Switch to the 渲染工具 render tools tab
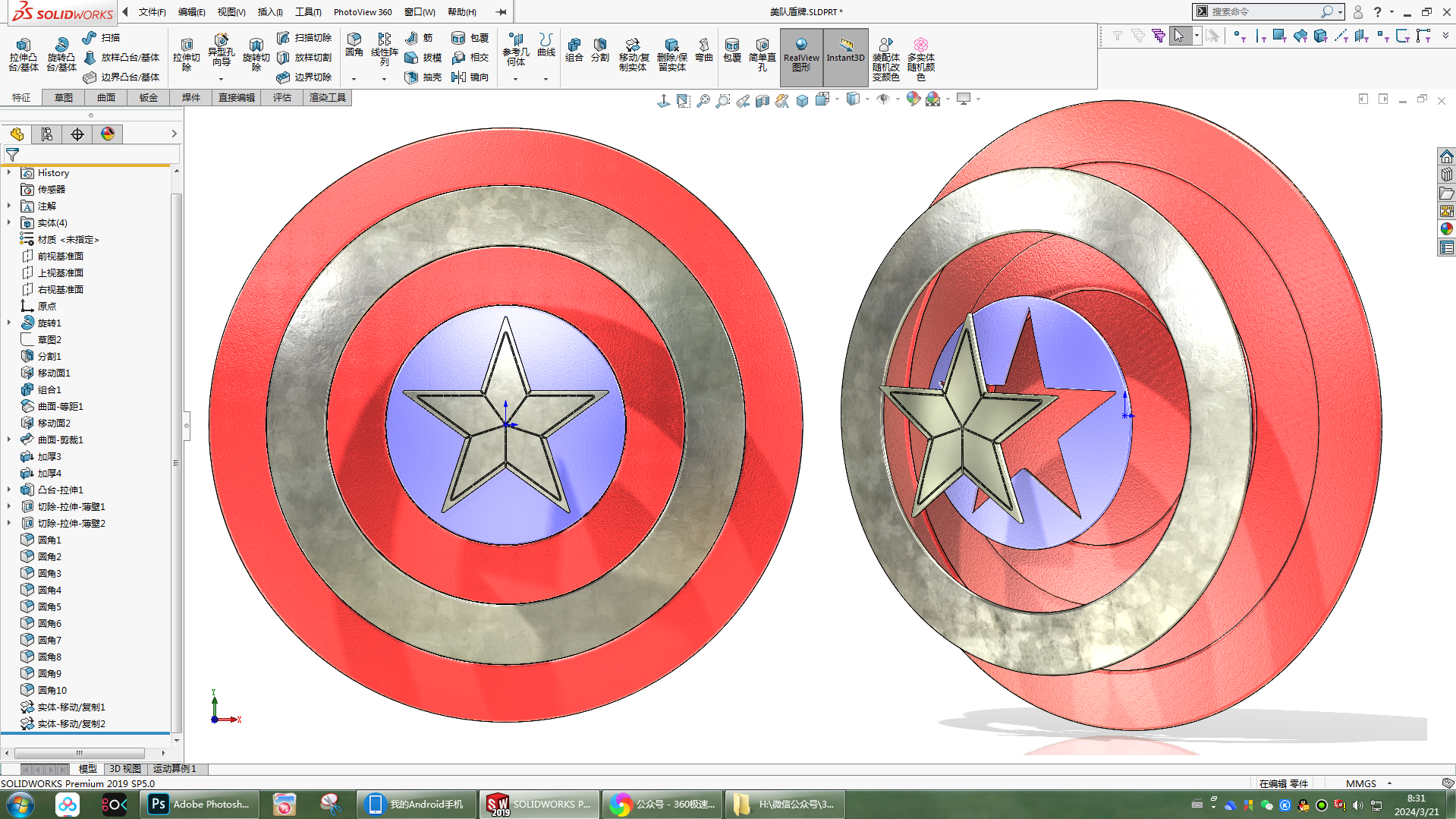Viewport: 1456px width, 819px height. coord(328,97)
